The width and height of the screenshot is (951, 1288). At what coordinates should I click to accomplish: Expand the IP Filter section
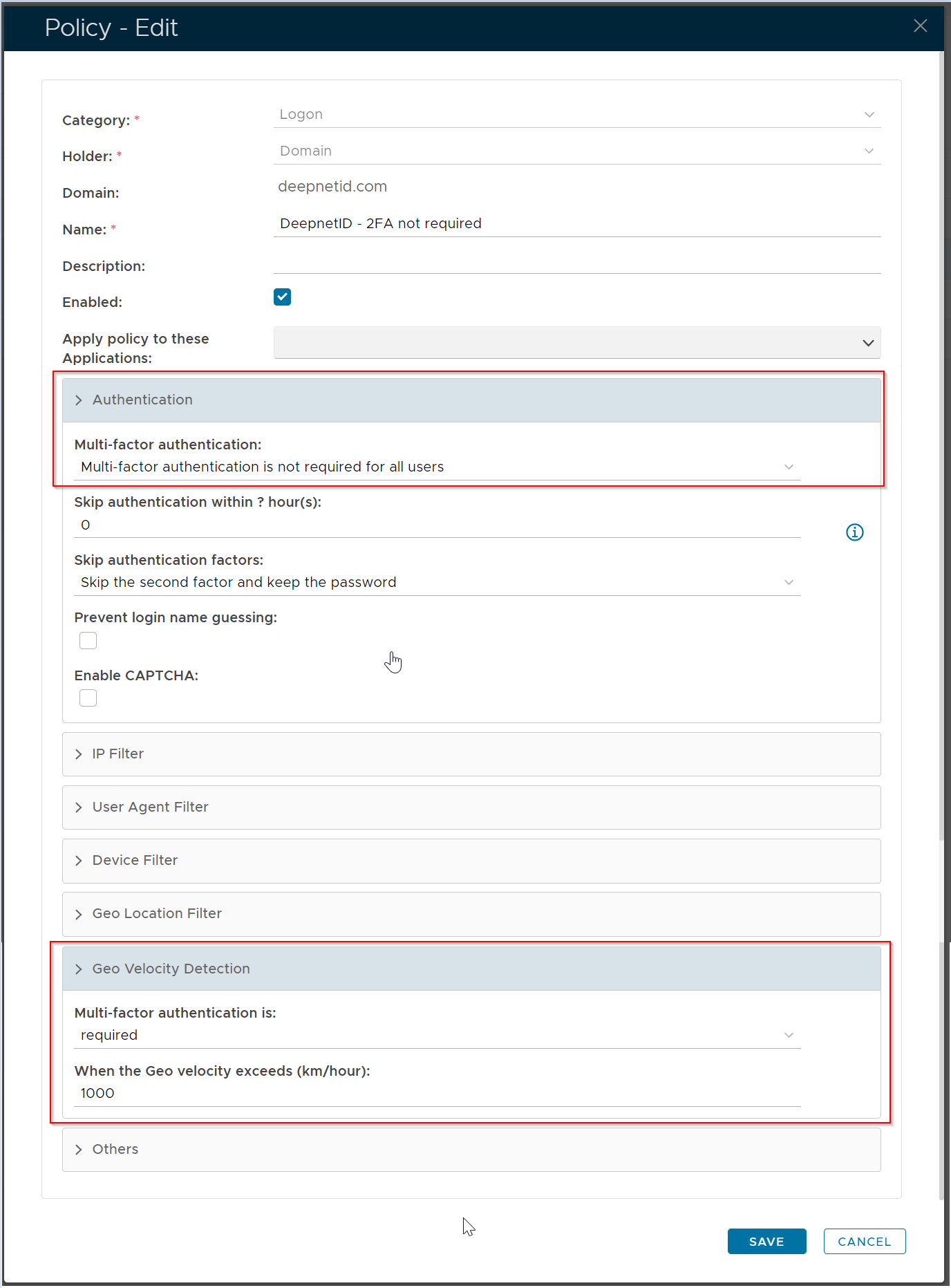[x=118, y=754]
